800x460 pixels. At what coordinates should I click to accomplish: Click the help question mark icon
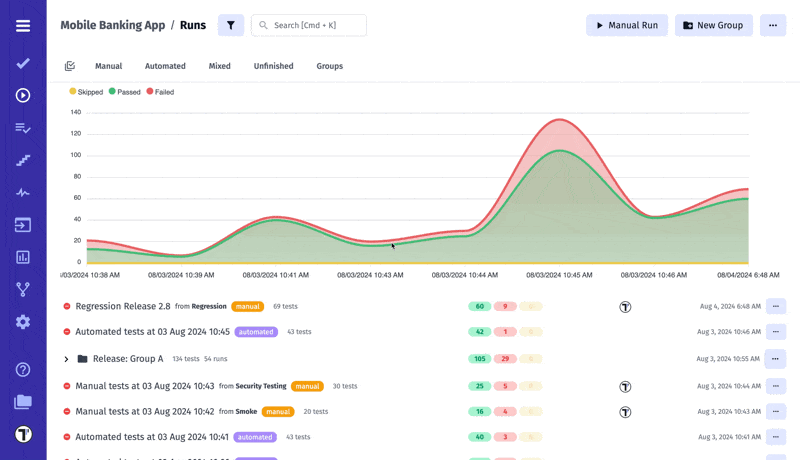pos(23,370)
